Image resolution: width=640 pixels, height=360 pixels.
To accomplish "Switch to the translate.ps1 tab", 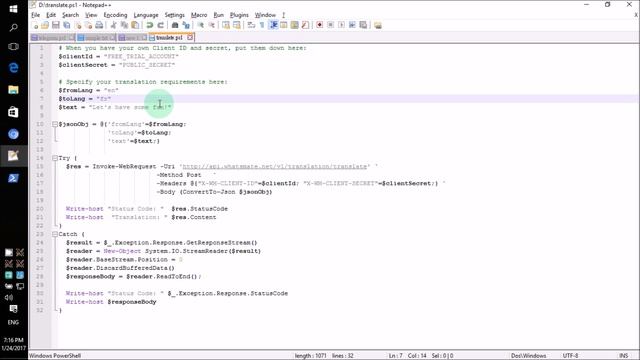I will click(x=169, y=38).
